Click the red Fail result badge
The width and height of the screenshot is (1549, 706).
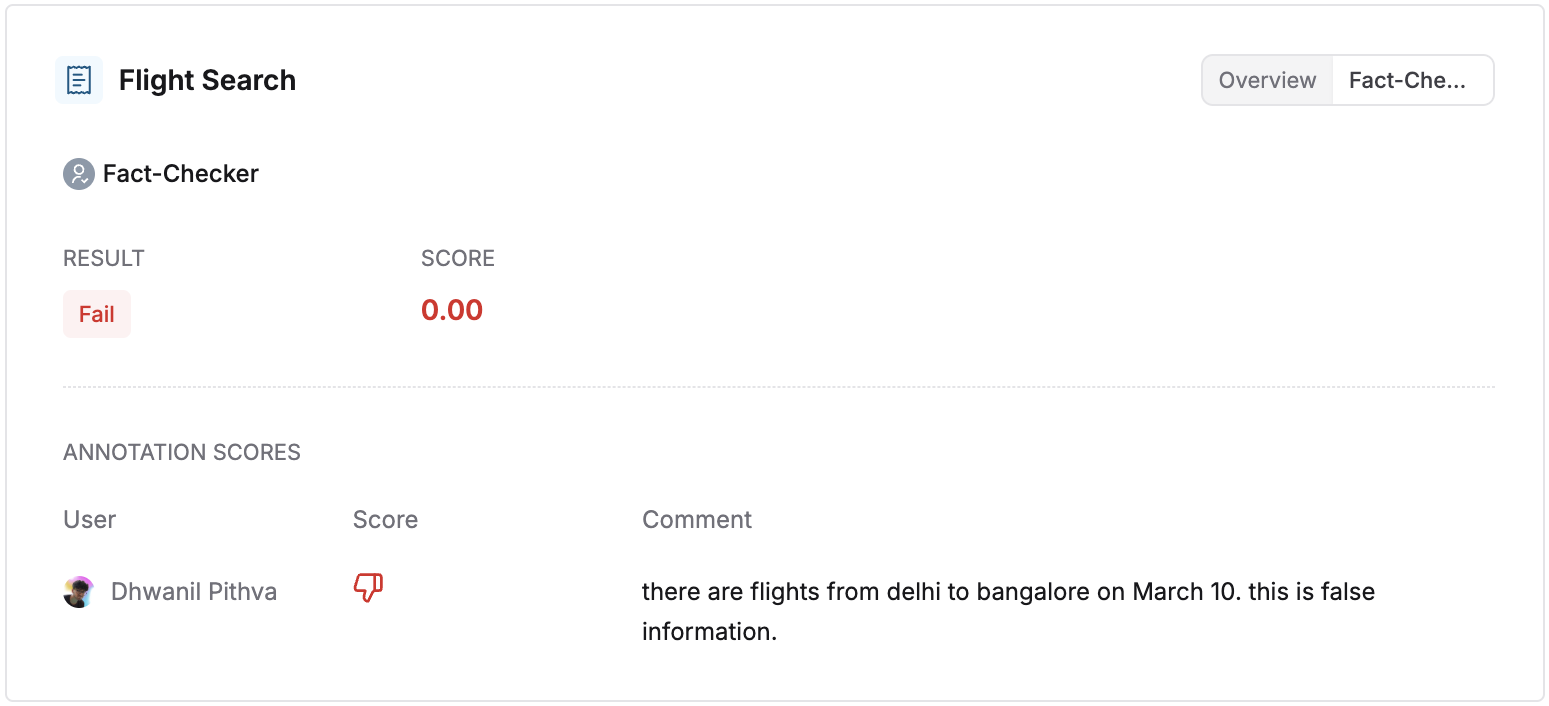[x=97, y=314]
